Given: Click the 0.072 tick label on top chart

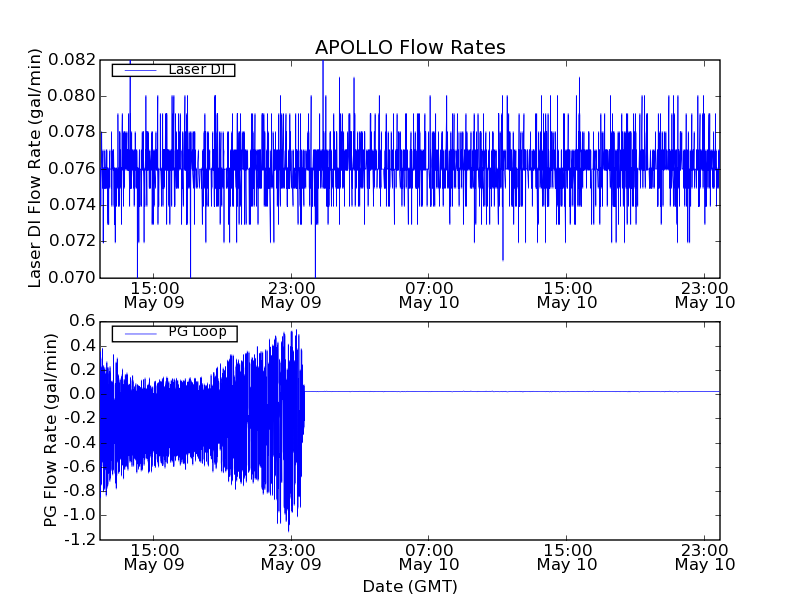Looking at the screenshot, I should 72,241.
